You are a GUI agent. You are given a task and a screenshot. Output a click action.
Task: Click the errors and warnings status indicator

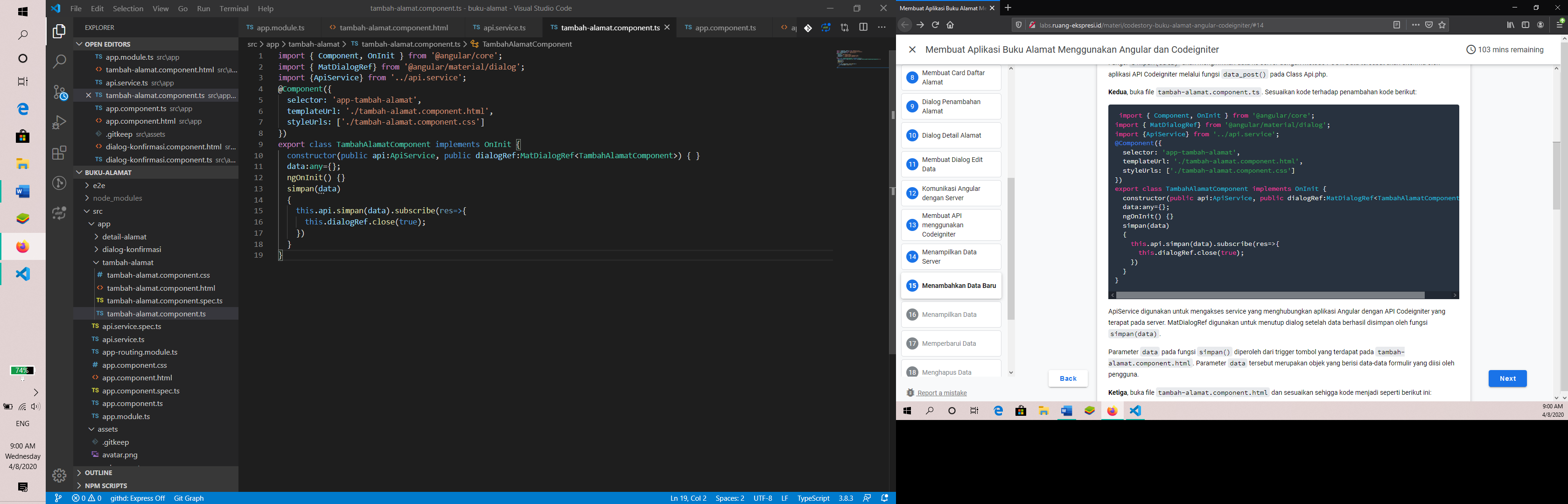click(x=86, y=498)
